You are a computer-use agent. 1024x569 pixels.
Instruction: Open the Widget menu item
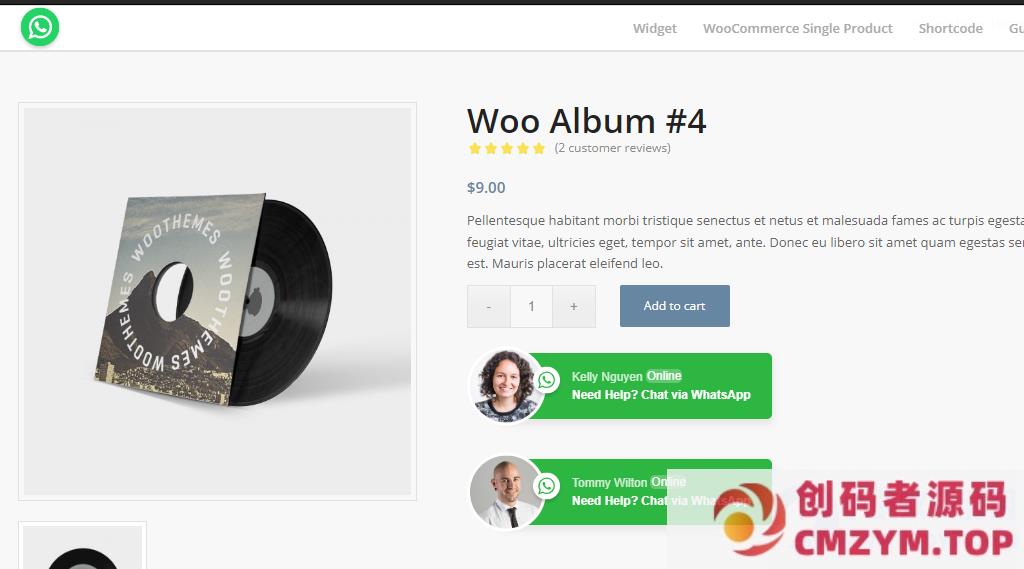coord(654,29)
